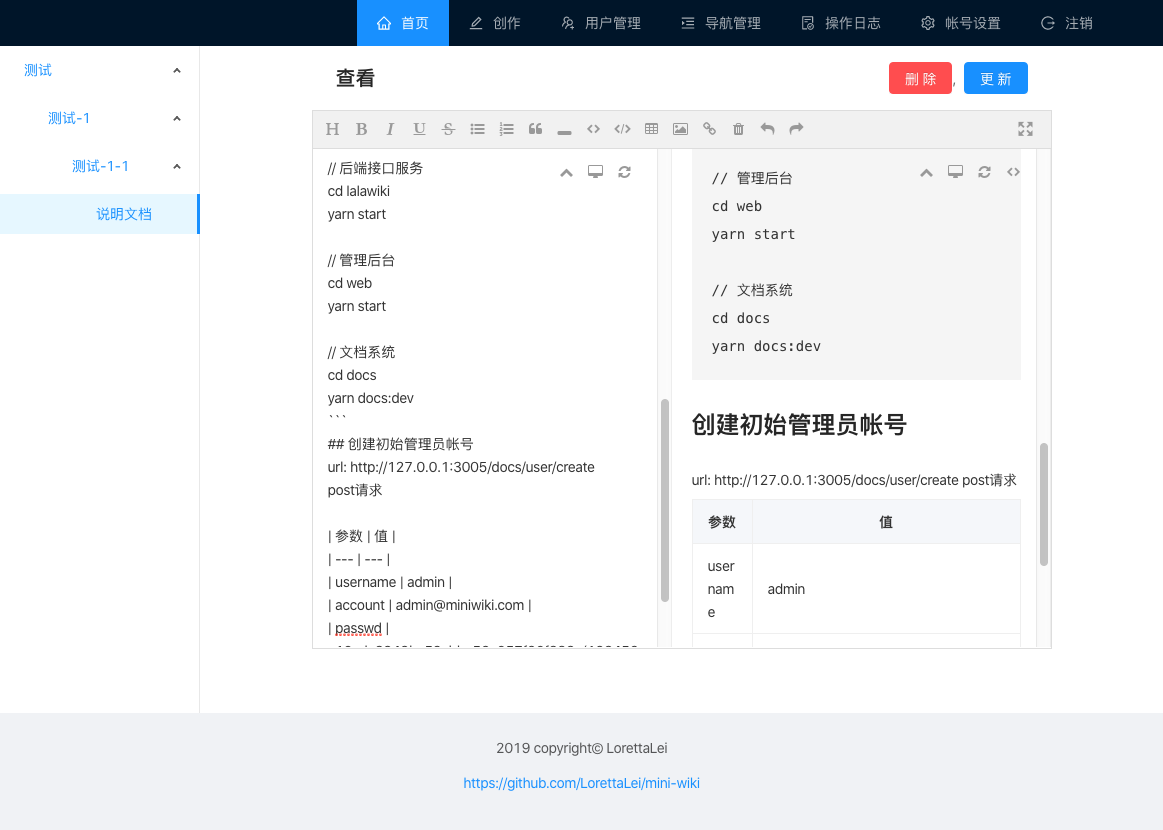
Task: Undo the last edit
Action: [767, 129]
